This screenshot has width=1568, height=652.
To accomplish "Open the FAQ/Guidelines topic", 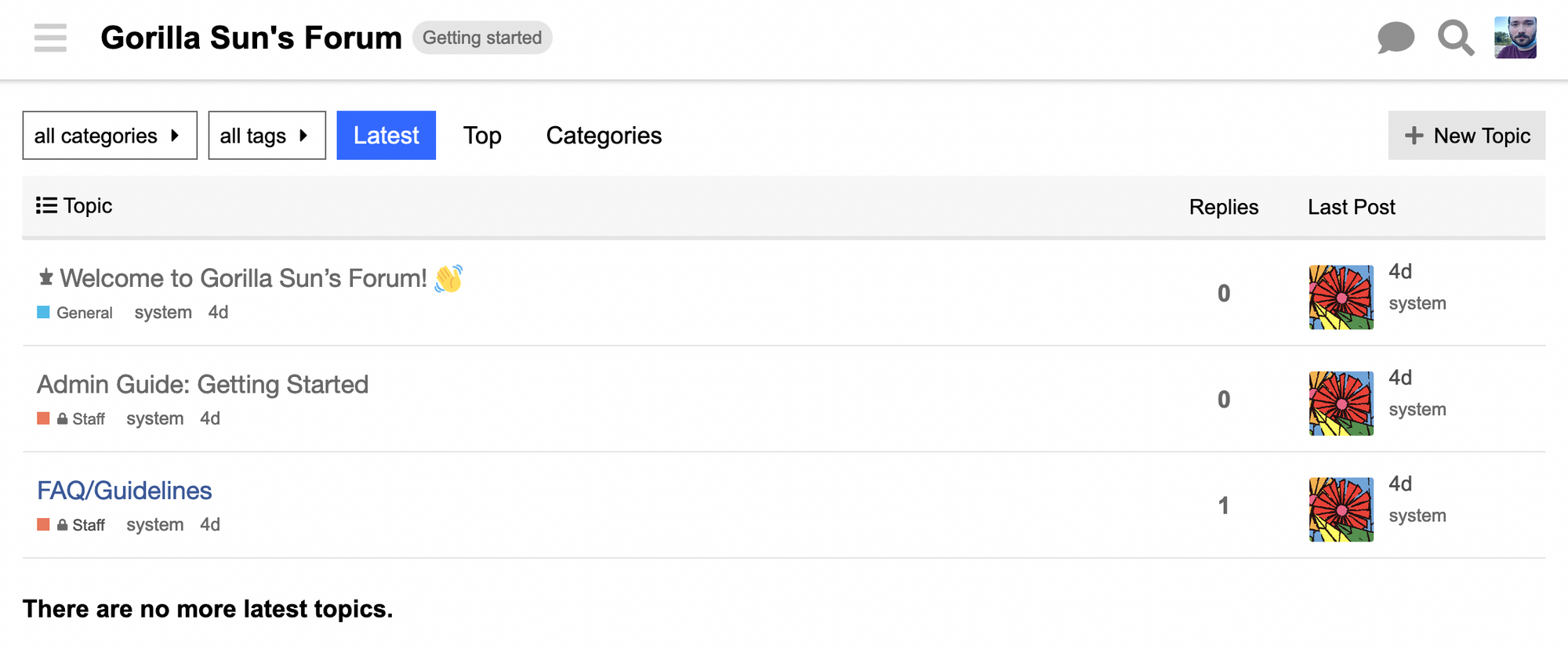I will pyautogui.click(x=125, y=491).
